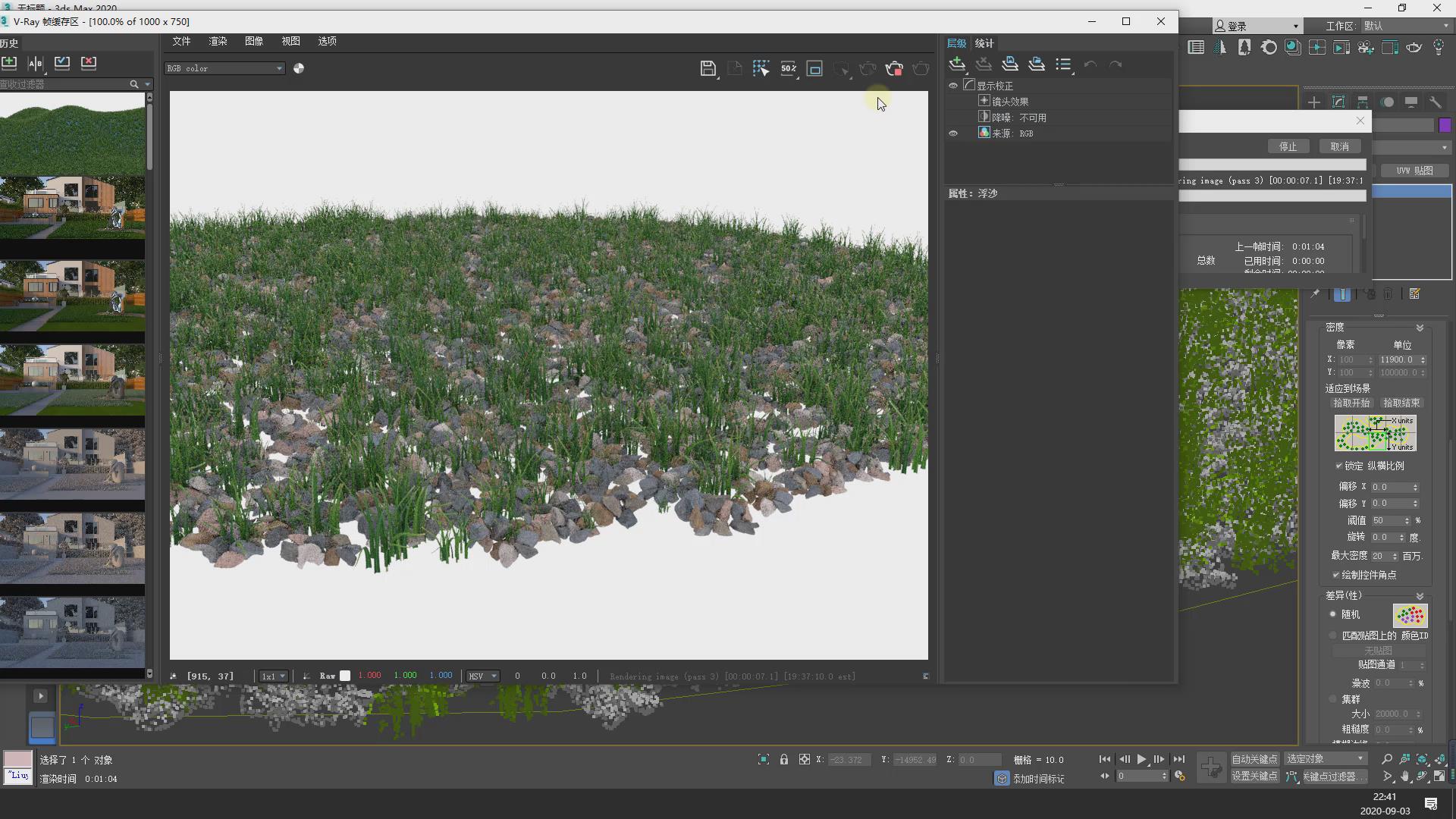Screen dimensions: 1456x819
Task: Click the mono channel circle icon
Action: 299,68
